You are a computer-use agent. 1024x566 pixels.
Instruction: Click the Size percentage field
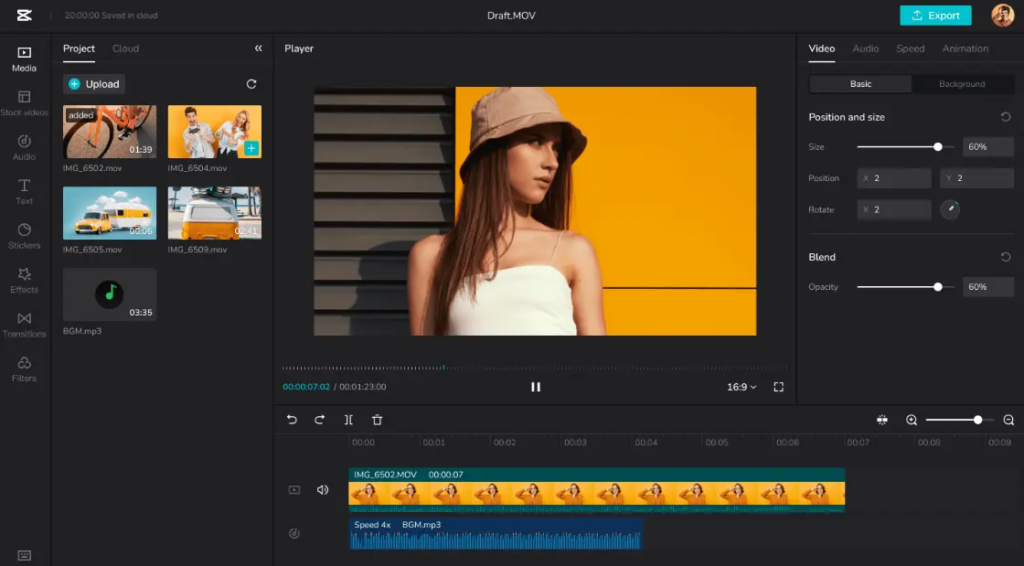988,147
